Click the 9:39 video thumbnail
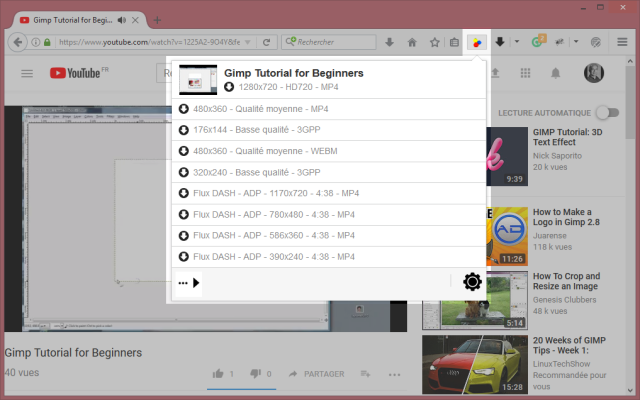 (x=507, y=156)
